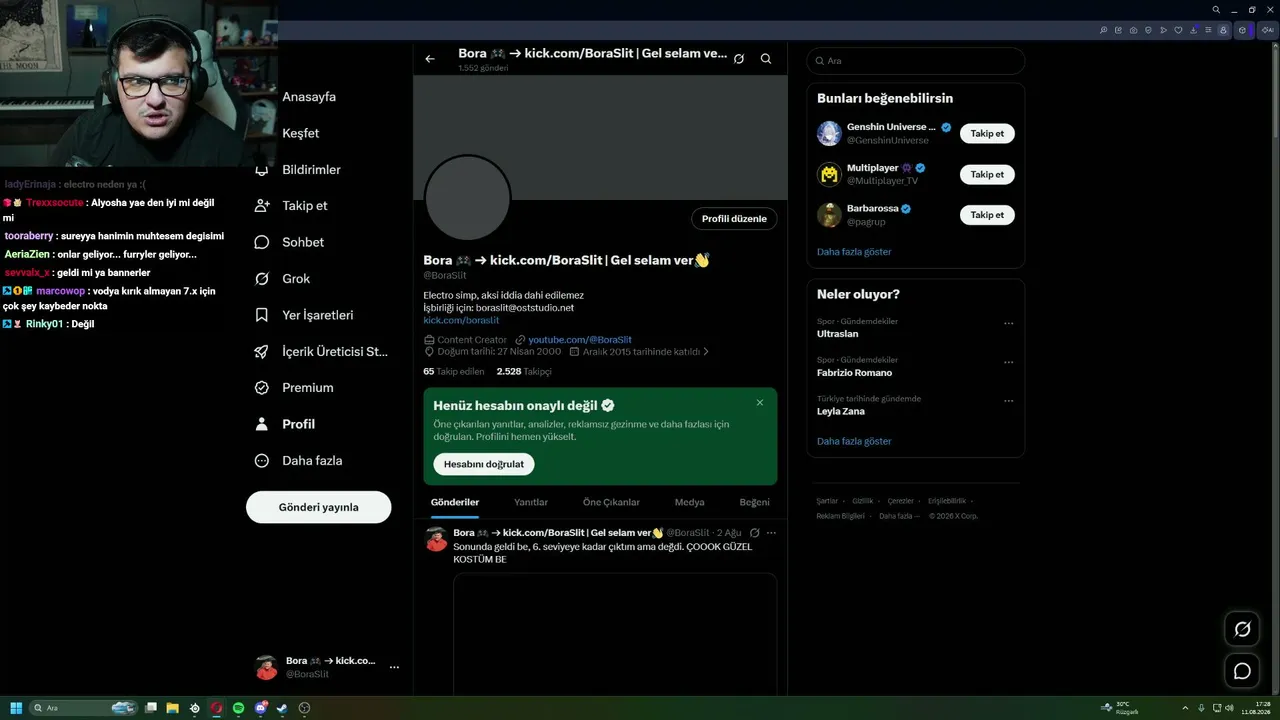
Task: Switch to the Öne Çıkanlar tab
Action: click(612, 502)
